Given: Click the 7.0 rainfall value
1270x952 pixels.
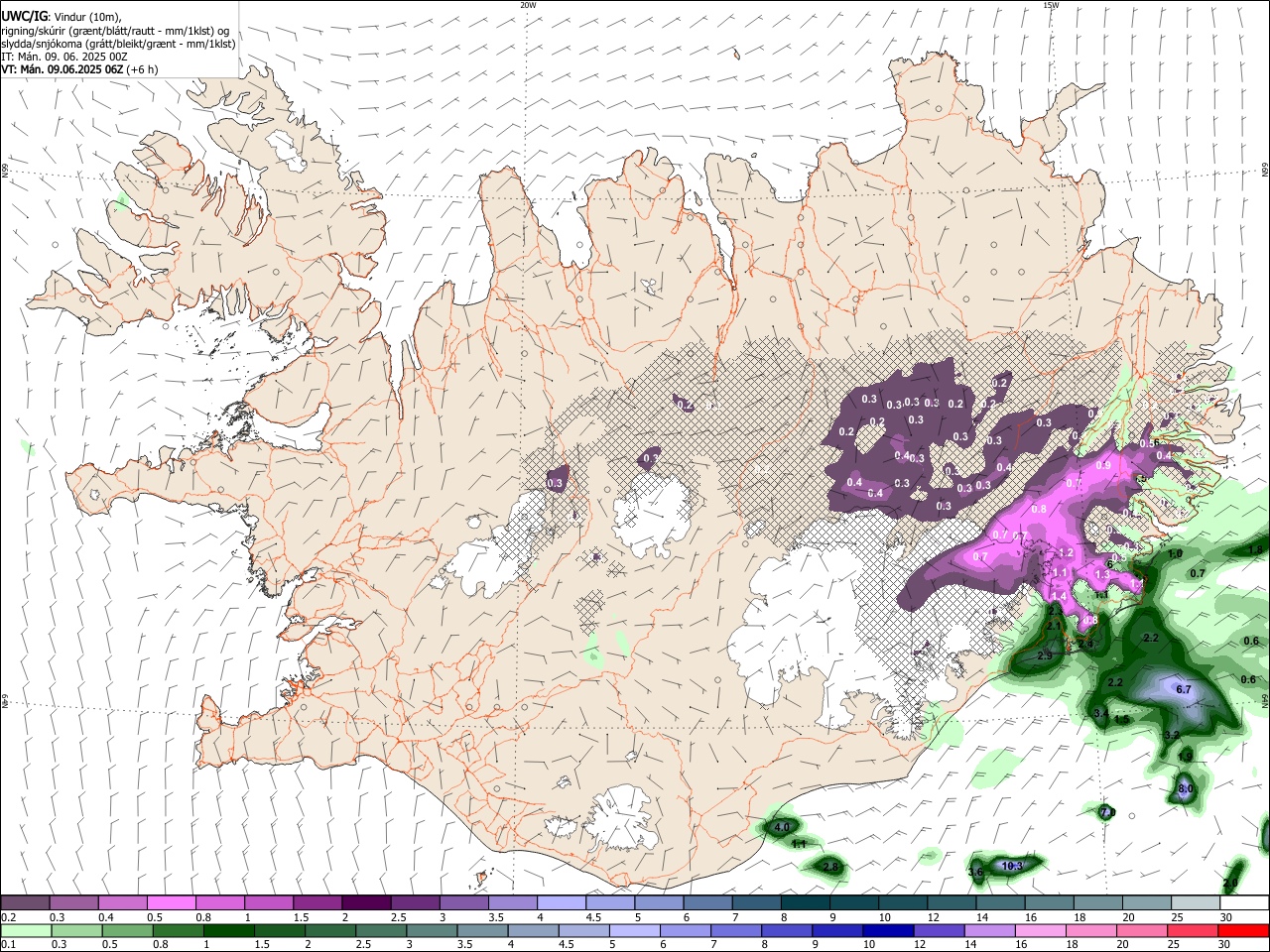Looking at the screenshot, I should 1107,812.
